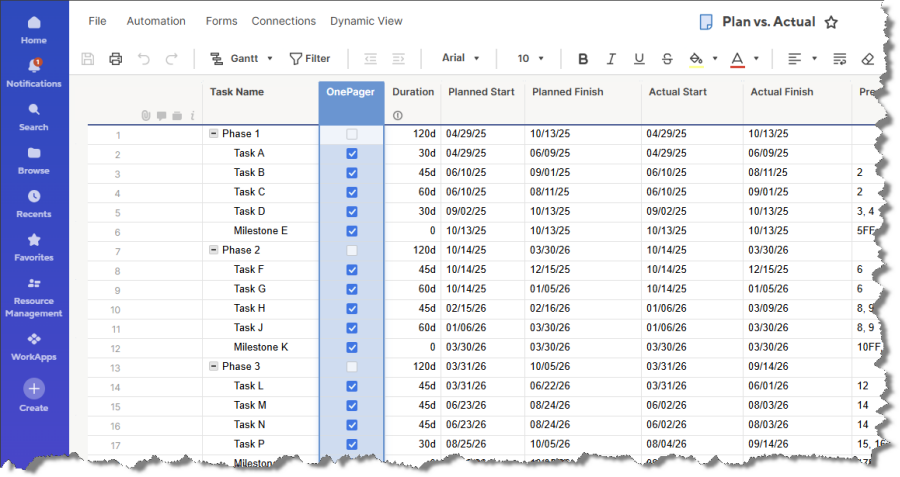Collapse the Phase 2 row
The image size is (900, 477).
[214, 250]
